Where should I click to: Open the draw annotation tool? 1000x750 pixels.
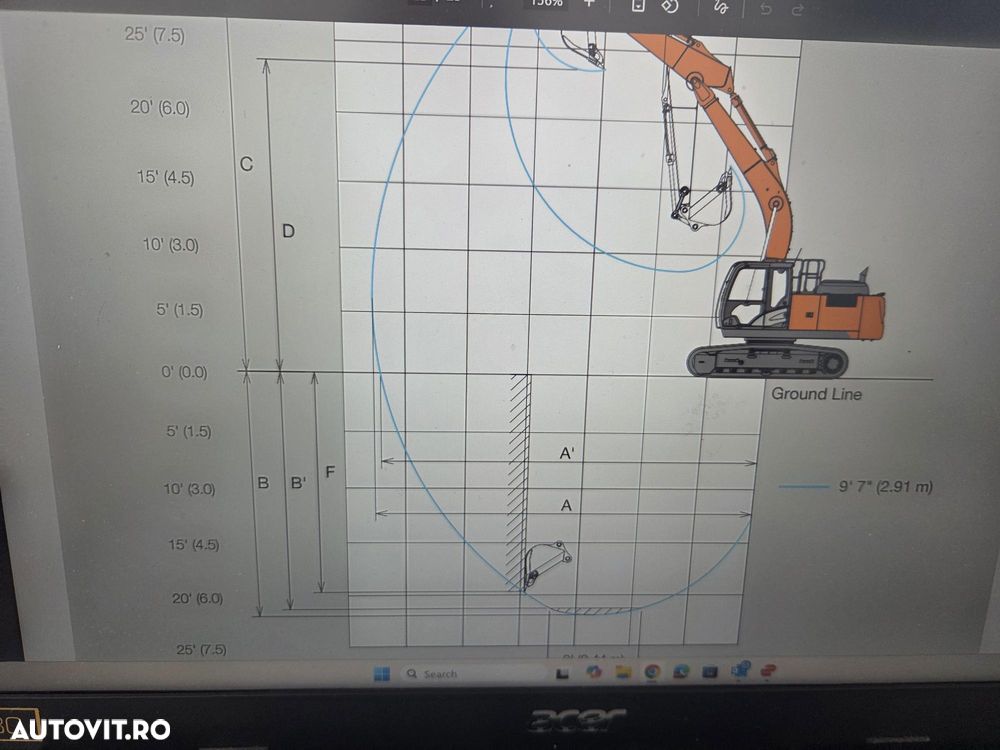click(721, 8)
